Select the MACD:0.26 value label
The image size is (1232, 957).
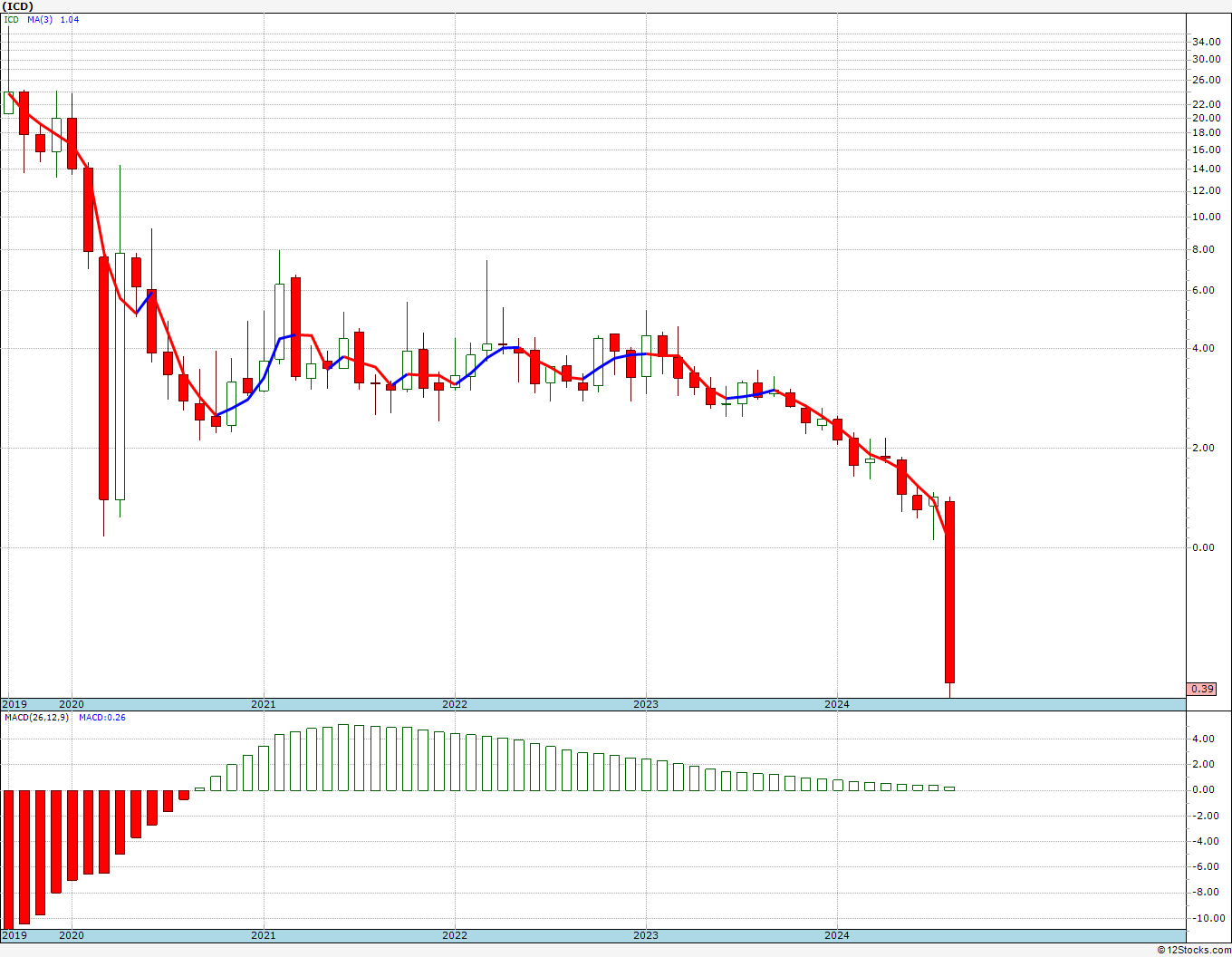[101, 718]
